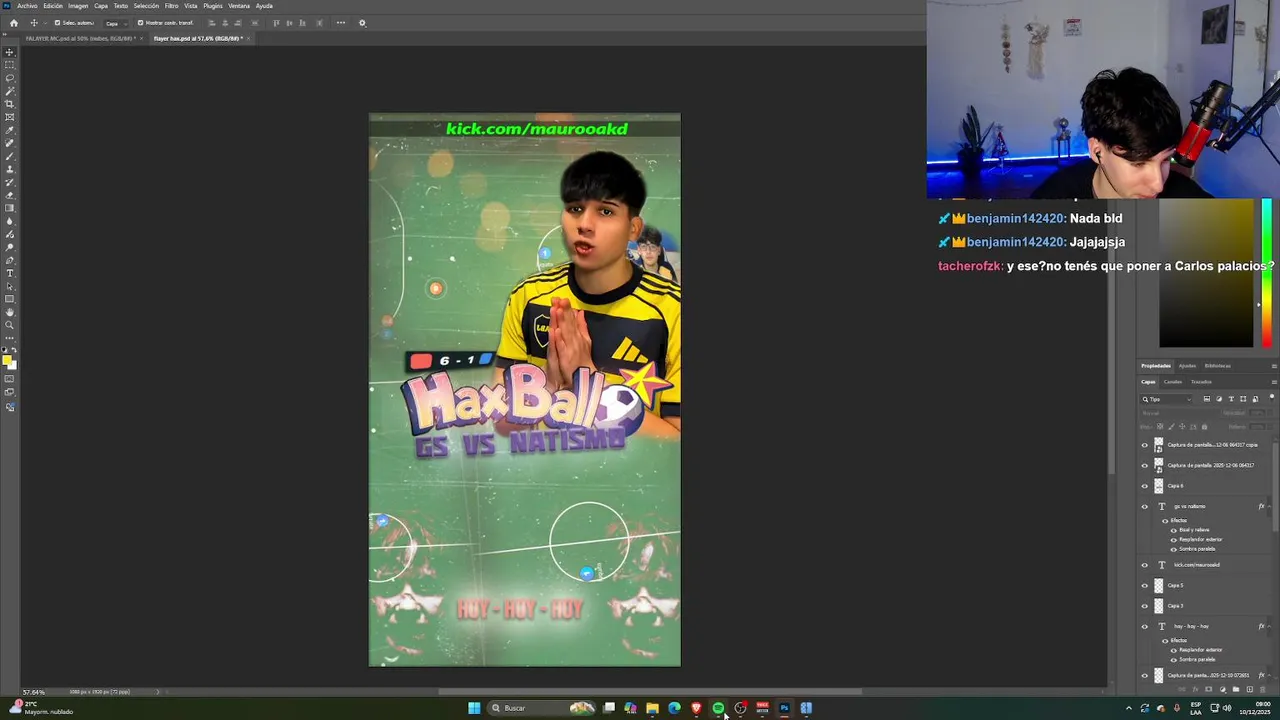Screen dimensions: 1280x720
Task: Select the Horizontal Type tool
Action: coord(10,273)
